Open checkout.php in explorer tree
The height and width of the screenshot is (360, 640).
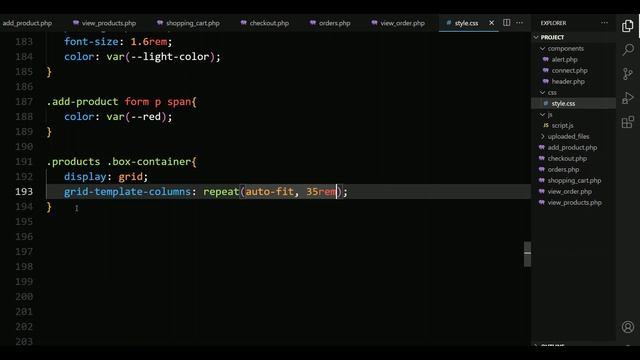click(x=567, y=158)
